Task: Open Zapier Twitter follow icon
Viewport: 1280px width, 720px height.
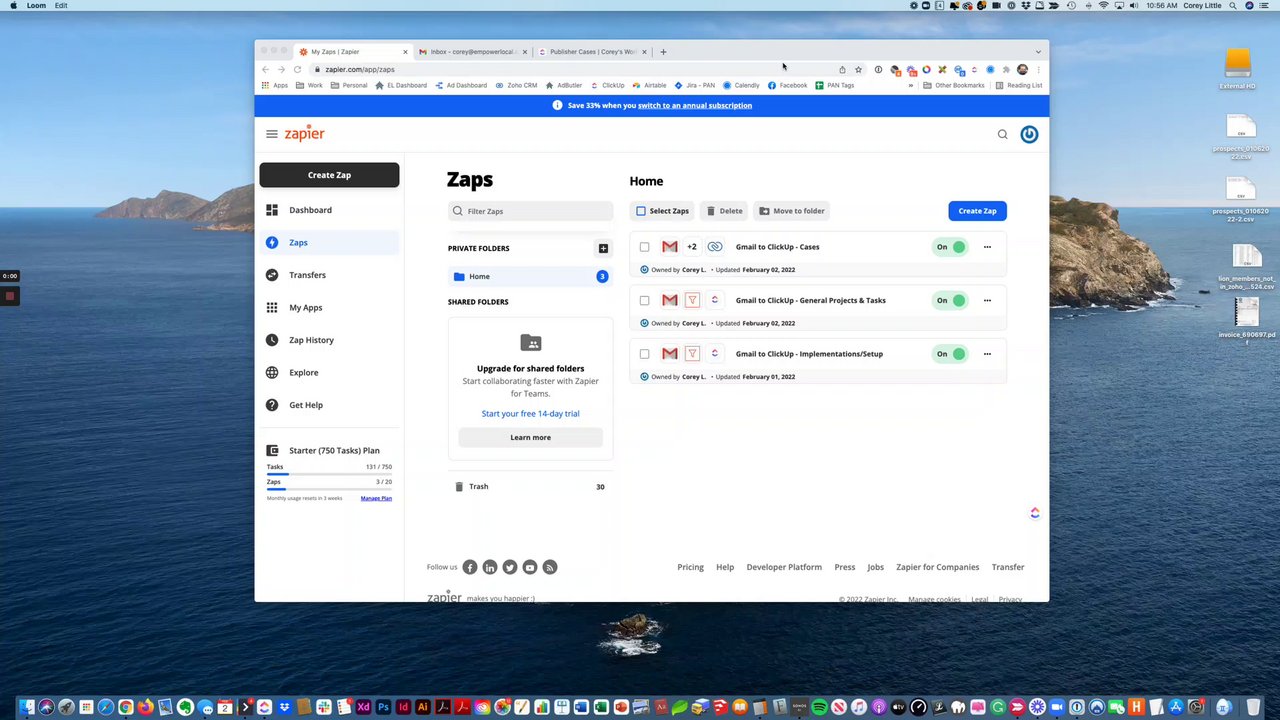Action: tap(510, 567)
